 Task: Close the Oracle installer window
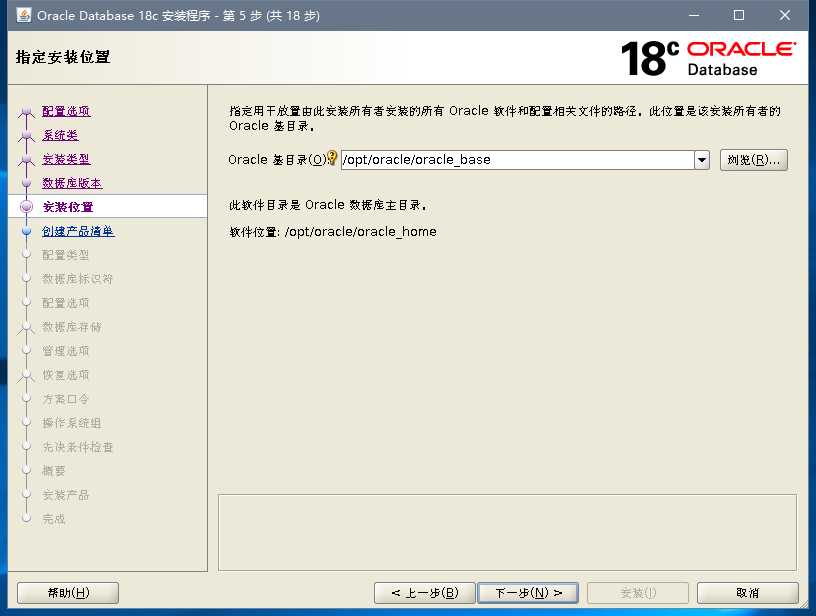coord(784,15)
